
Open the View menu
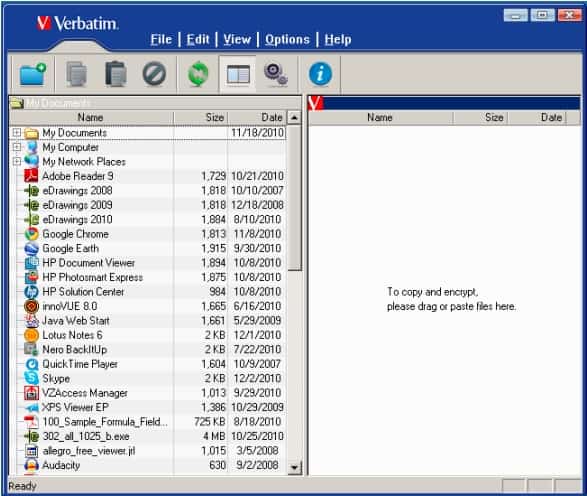237,39
